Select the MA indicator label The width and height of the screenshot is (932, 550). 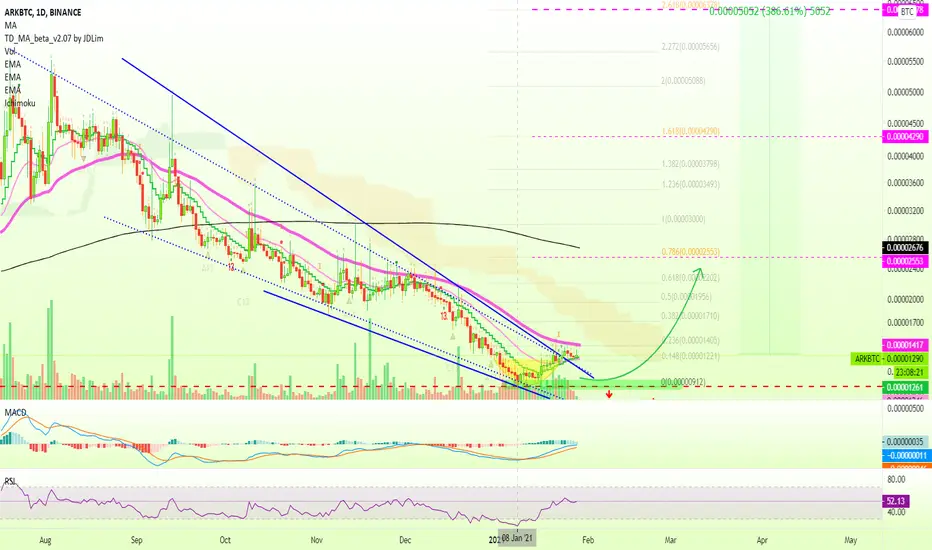11,25
